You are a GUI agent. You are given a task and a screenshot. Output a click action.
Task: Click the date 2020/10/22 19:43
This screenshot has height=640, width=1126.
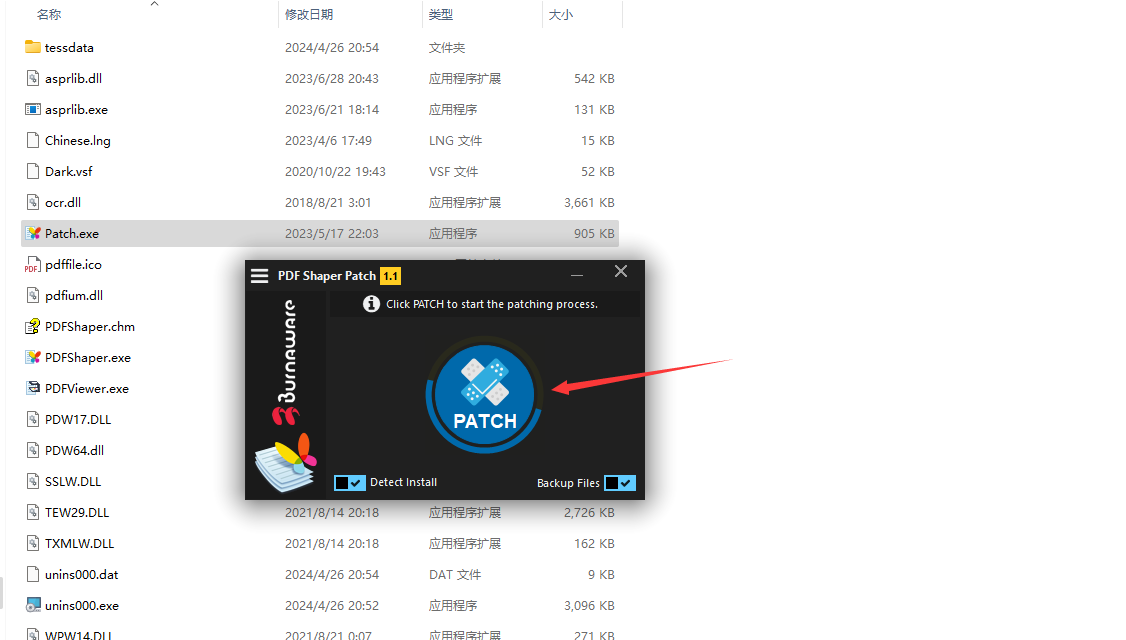(x=335, y=172)
